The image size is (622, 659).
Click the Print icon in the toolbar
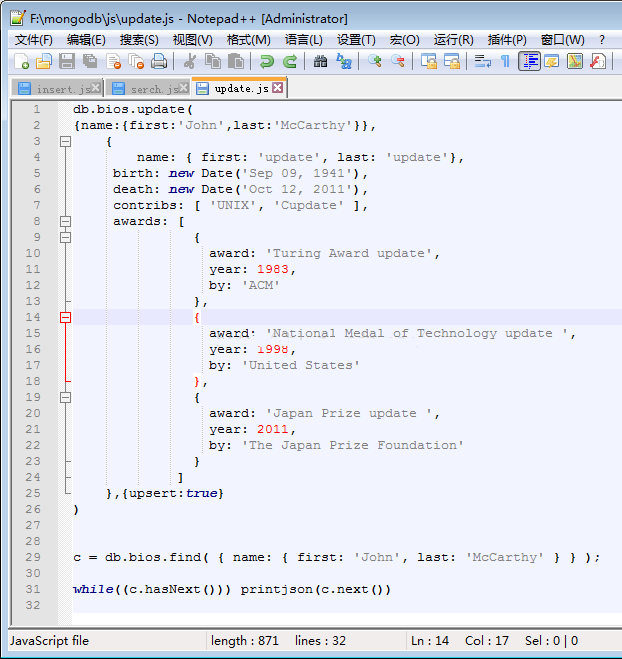(160, 62)
